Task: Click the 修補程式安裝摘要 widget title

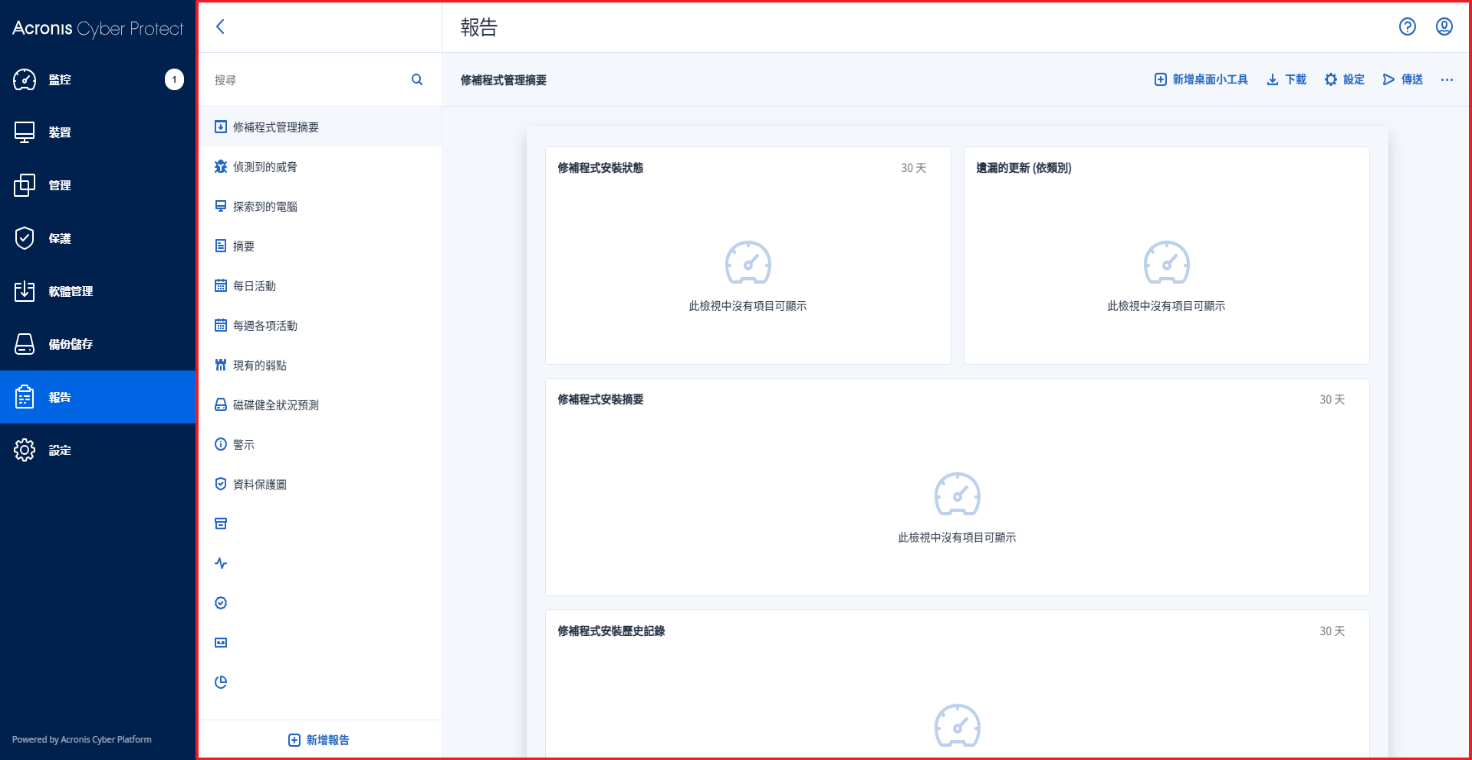Action: click(600, 399)
